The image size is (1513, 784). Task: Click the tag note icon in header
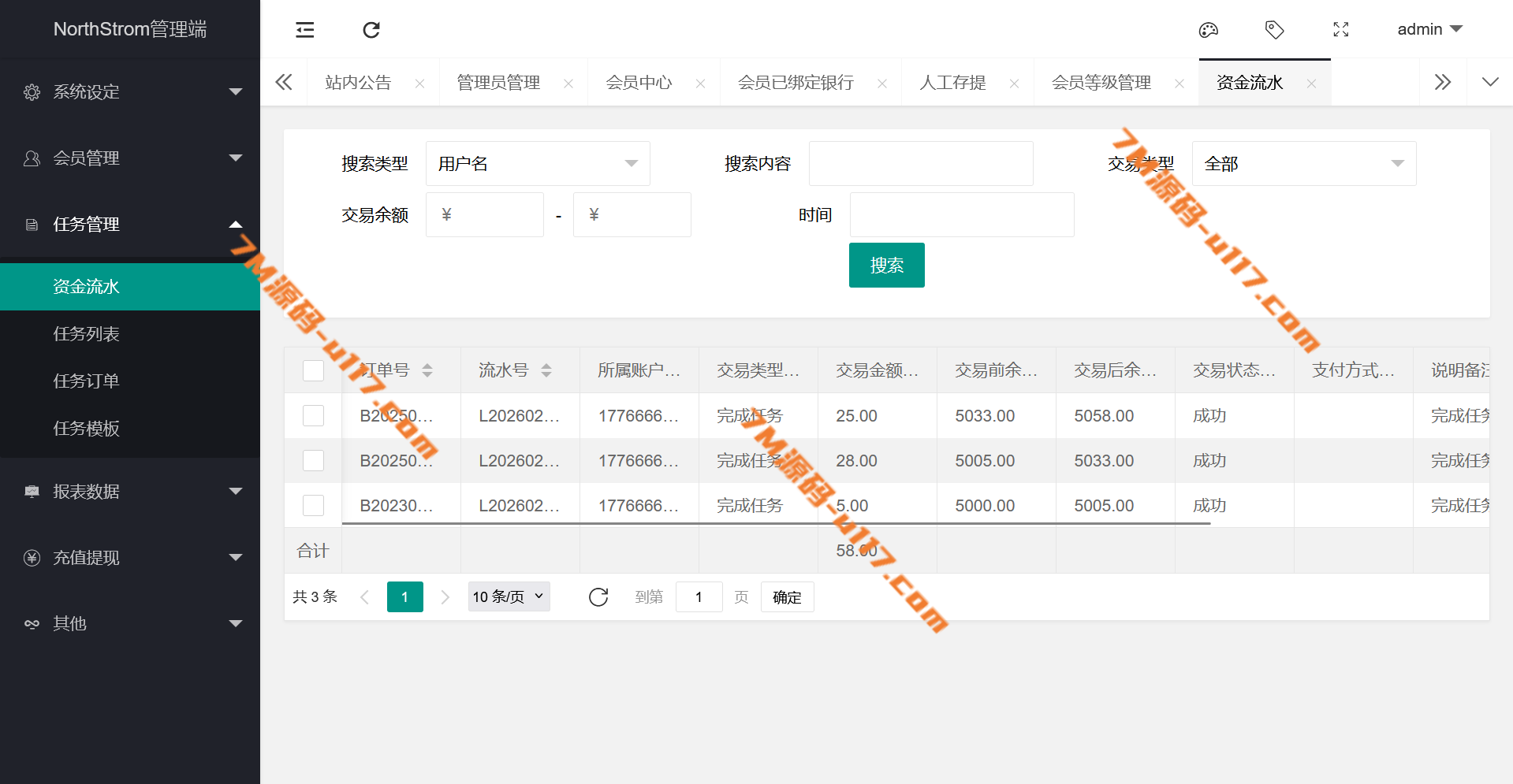point(1274,30)
